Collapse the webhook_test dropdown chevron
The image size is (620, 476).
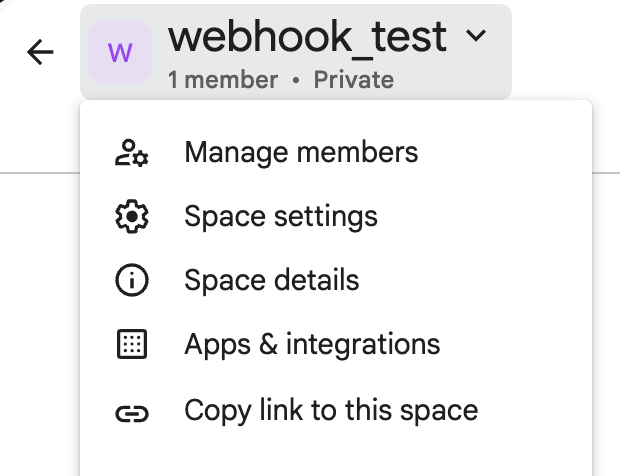coord(476,36)
